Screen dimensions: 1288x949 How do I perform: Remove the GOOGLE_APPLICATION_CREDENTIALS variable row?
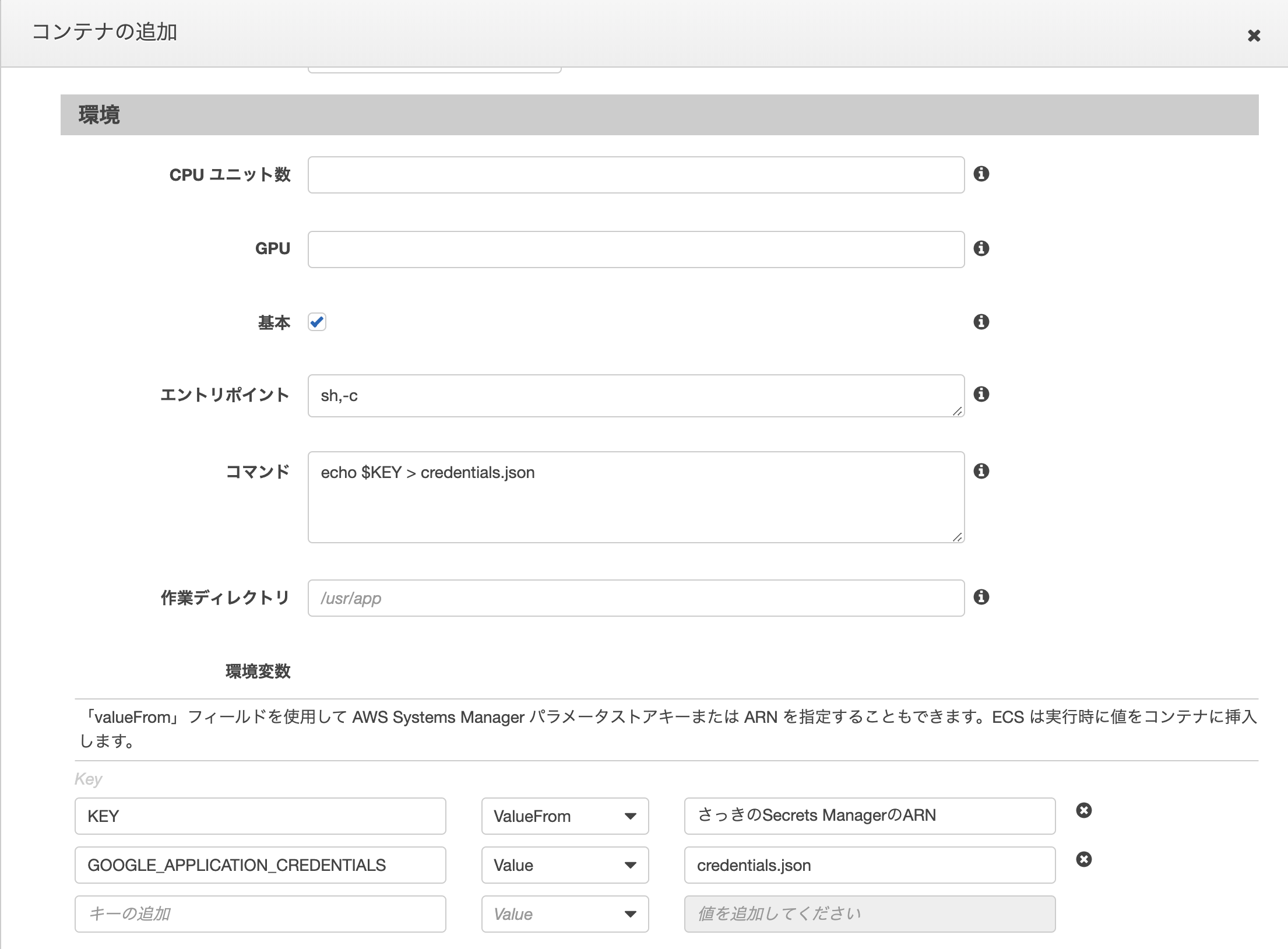click(1084, 859)
